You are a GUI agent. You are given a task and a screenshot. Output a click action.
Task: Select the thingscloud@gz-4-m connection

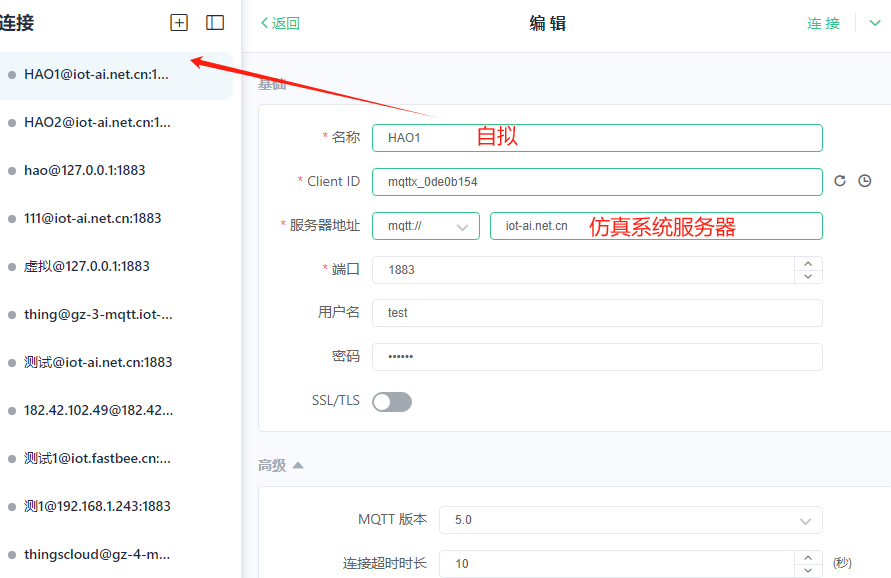pos(97,554)
